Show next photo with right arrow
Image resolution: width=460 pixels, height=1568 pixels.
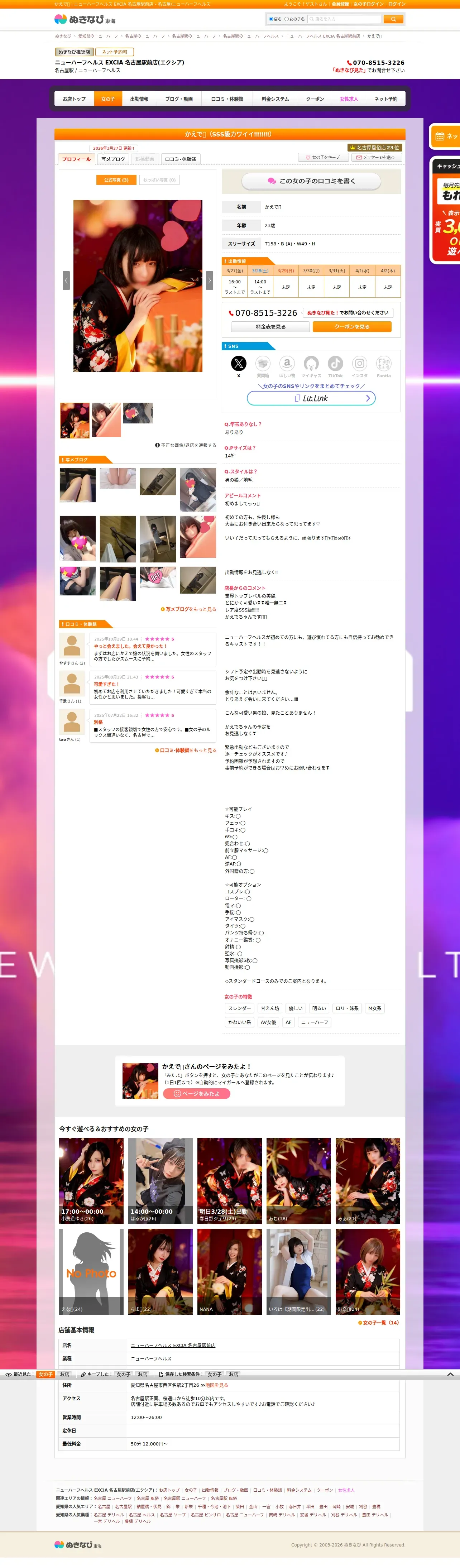tap(209, 280)
